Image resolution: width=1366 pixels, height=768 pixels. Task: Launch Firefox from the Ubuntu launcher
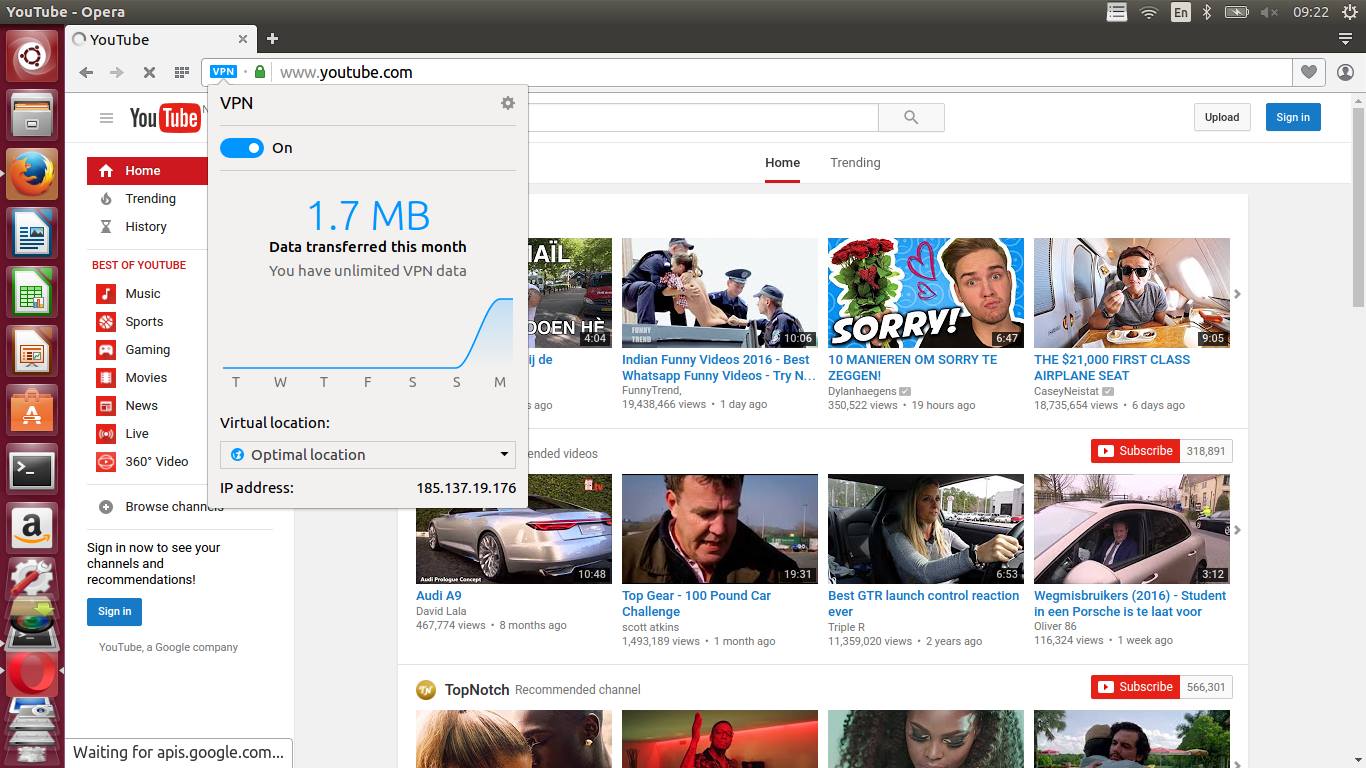(32, 176)
